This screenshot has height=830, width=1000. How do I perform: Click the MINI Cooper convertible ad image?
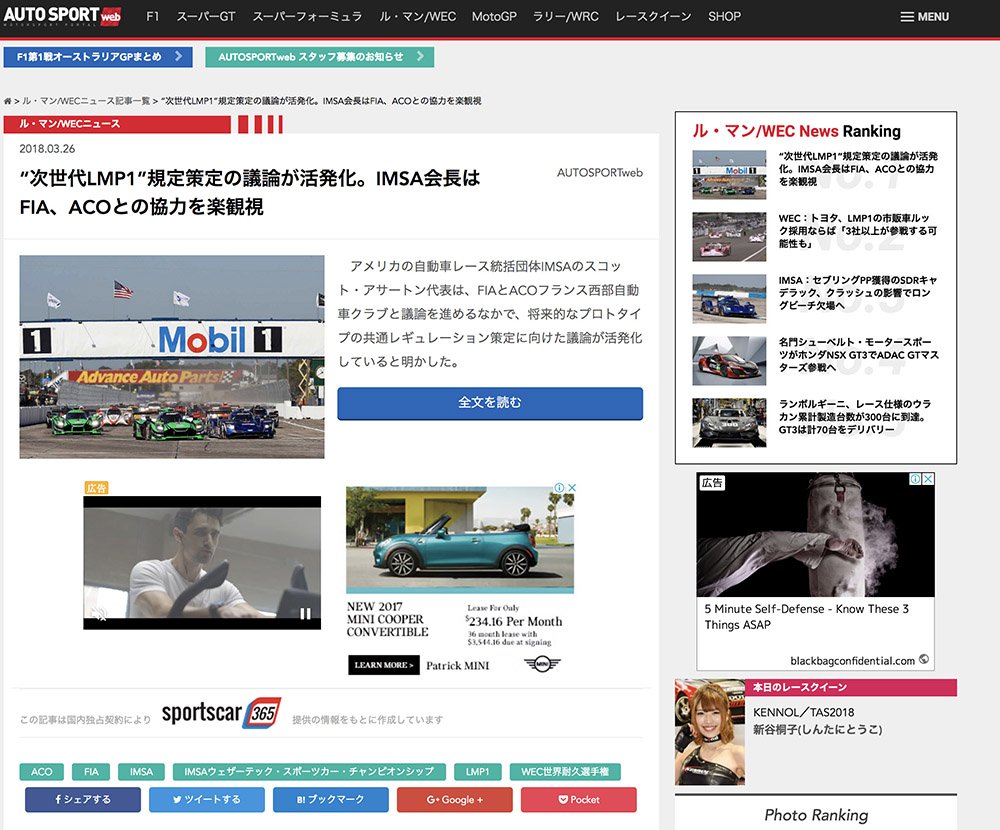[460, 540]
